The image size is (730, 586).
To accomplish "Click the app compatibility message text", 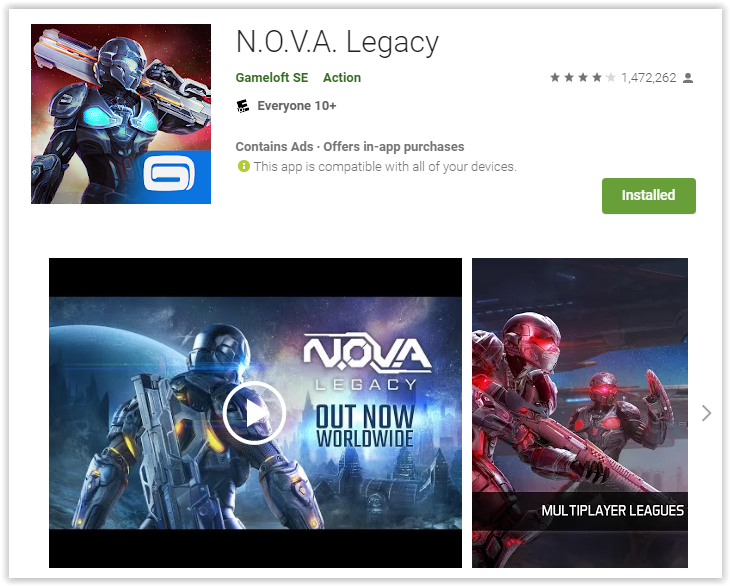I will [x=385, y=167].
